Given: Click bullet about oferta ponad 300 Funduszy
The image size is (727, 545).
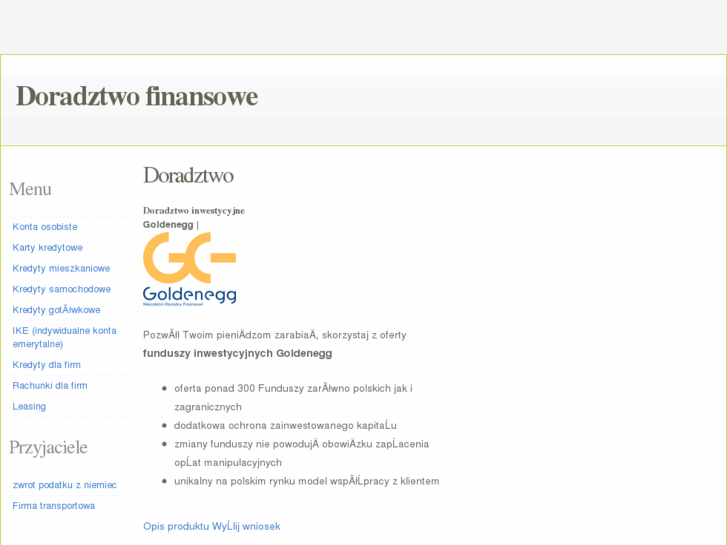Looking at the screenshot, I should [x=293, y=398].
